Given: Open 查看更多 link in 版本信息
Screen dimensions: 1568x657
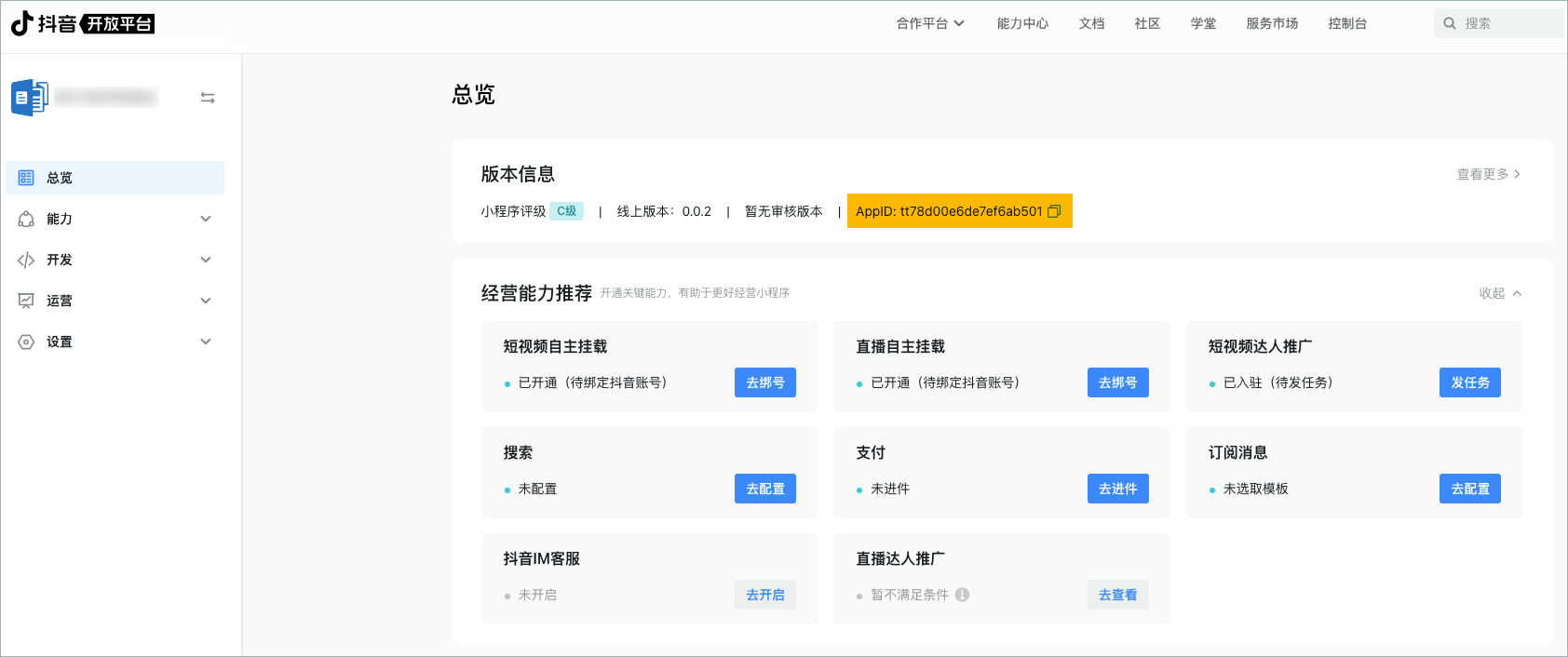Looking at the screenshot, I should [1487, 174].
